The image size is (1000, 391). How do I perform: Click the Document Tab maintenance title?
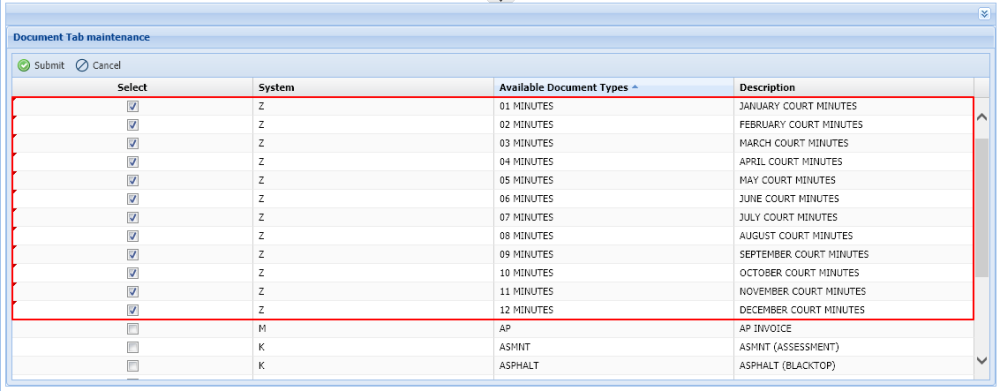(82, 38)
